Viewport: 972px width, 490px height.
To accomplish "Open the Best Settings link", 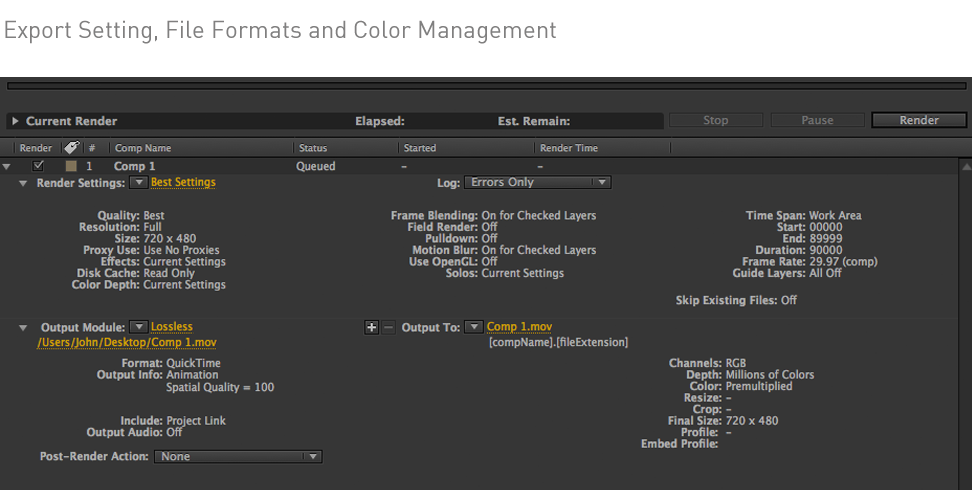I will coord(183,182).
